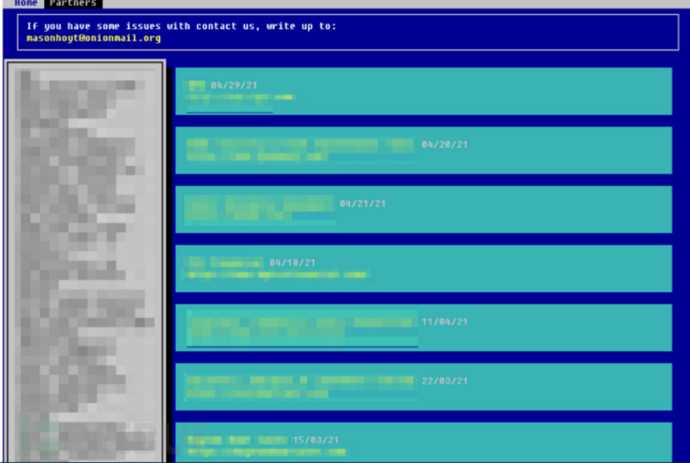This screenshot has height=463, width=690.
Task: Click the masonhoyt@onionmail.org email link
Action: [x=94, y=38]
